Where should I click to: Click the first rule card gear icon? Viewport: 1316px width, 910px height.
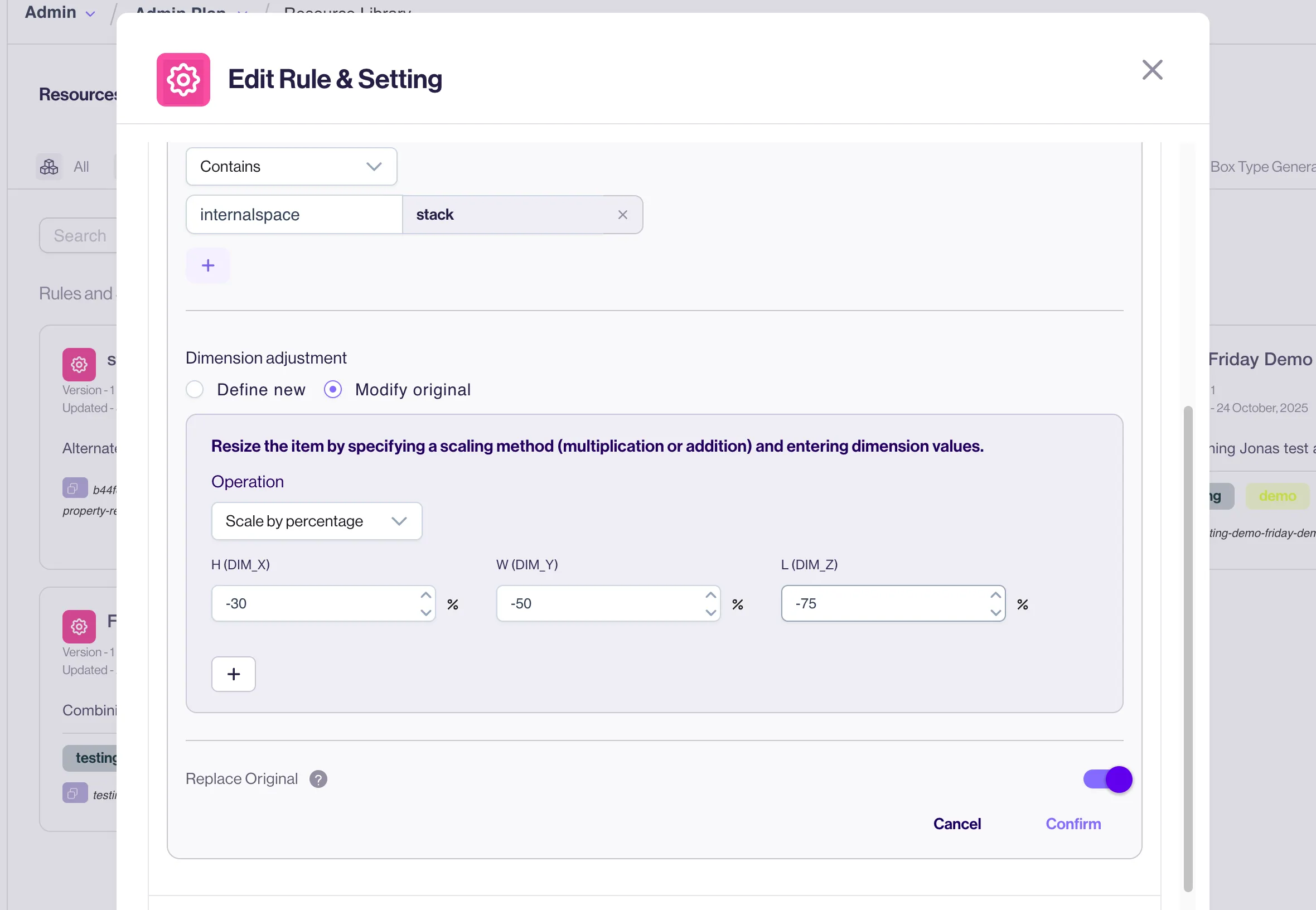click(x=79, y=365)
